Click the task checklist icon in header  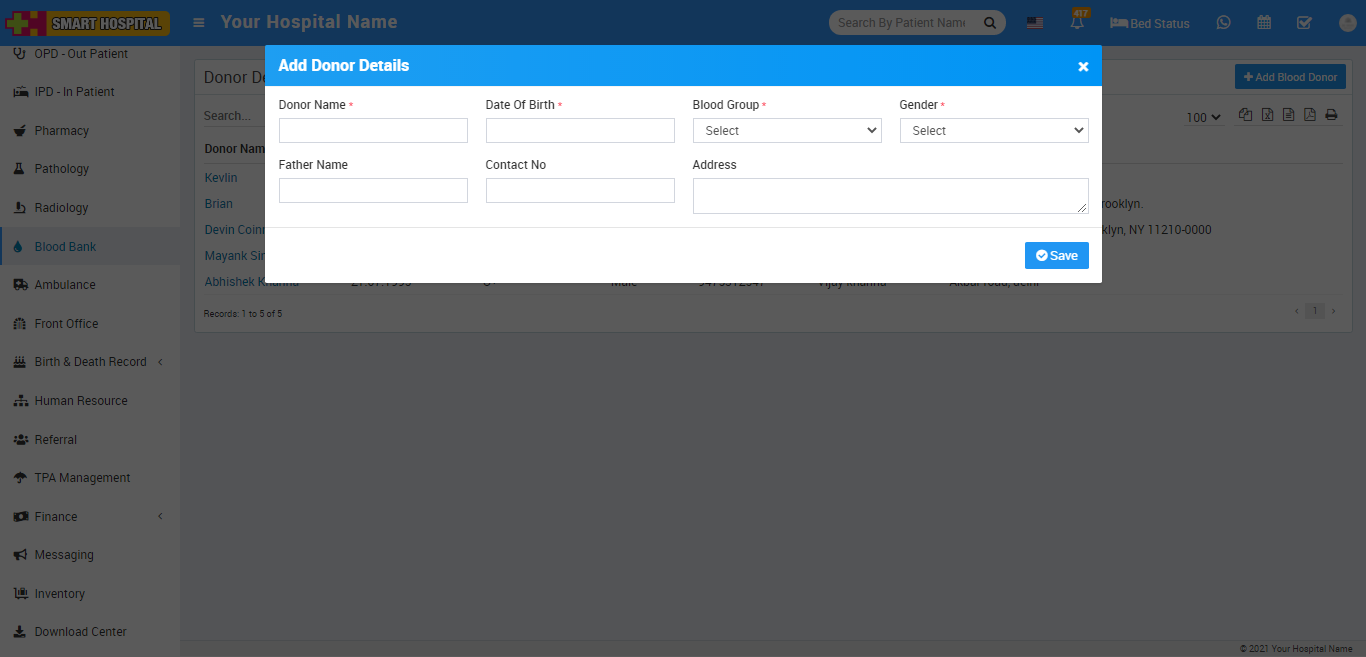pyautogui.click(x=1304, y=23)
